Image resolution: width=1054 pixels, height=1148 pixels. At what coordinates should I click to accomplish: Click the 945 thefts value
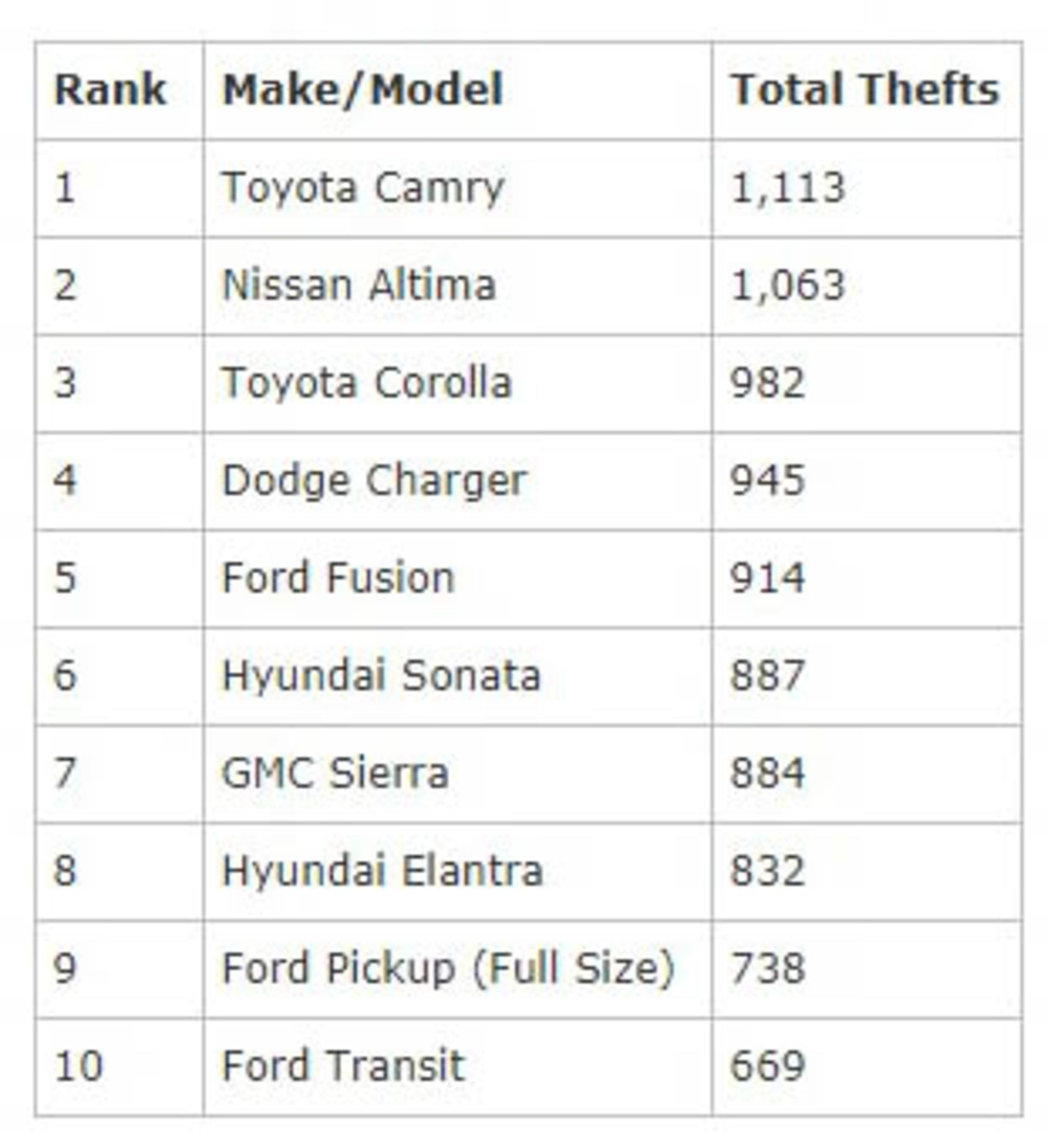[767, 481]
